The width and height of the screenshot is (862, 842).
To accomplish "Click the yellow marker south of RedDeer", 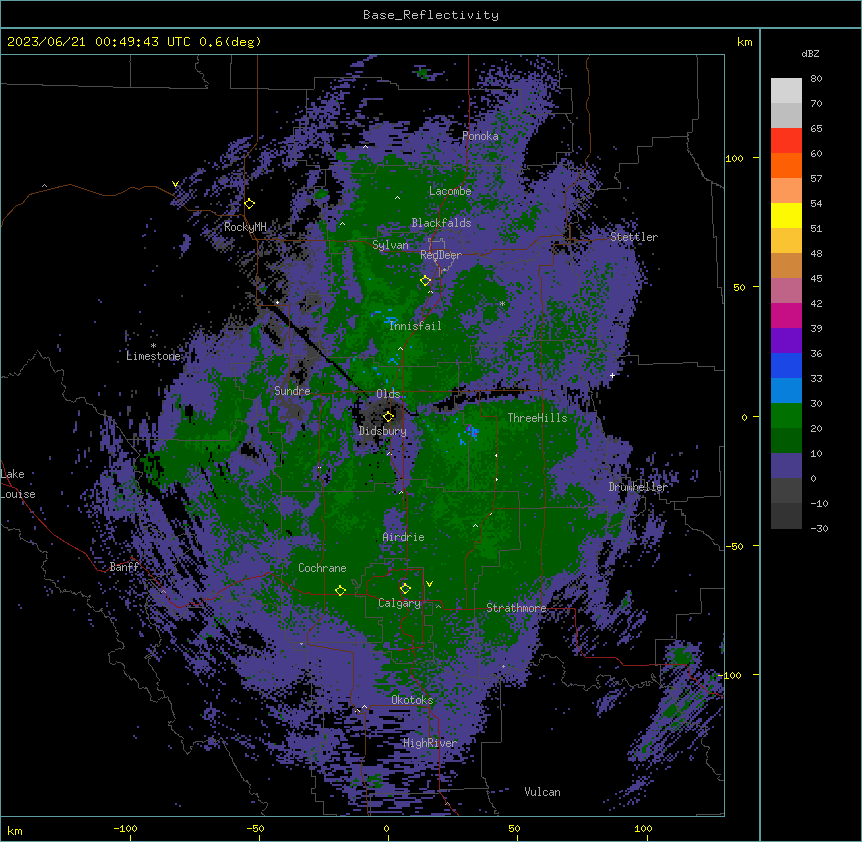I will (425, 281).
